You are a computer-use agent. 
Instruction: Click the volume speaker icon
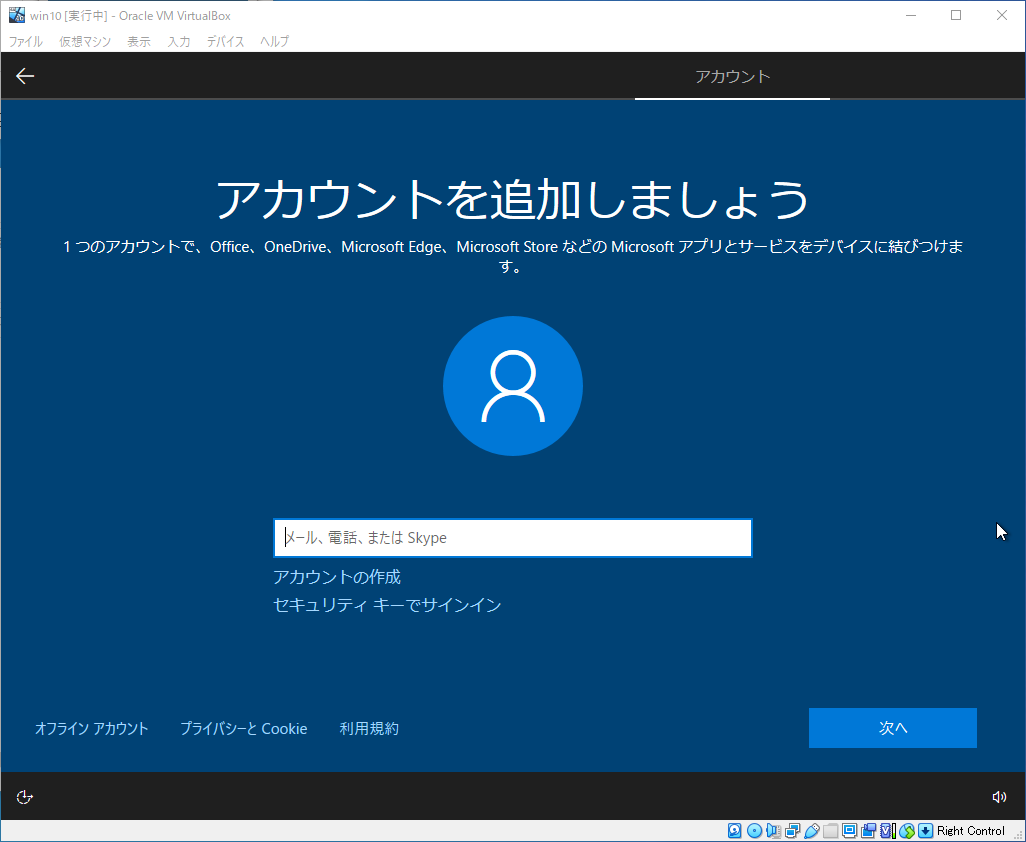(999, 797)
